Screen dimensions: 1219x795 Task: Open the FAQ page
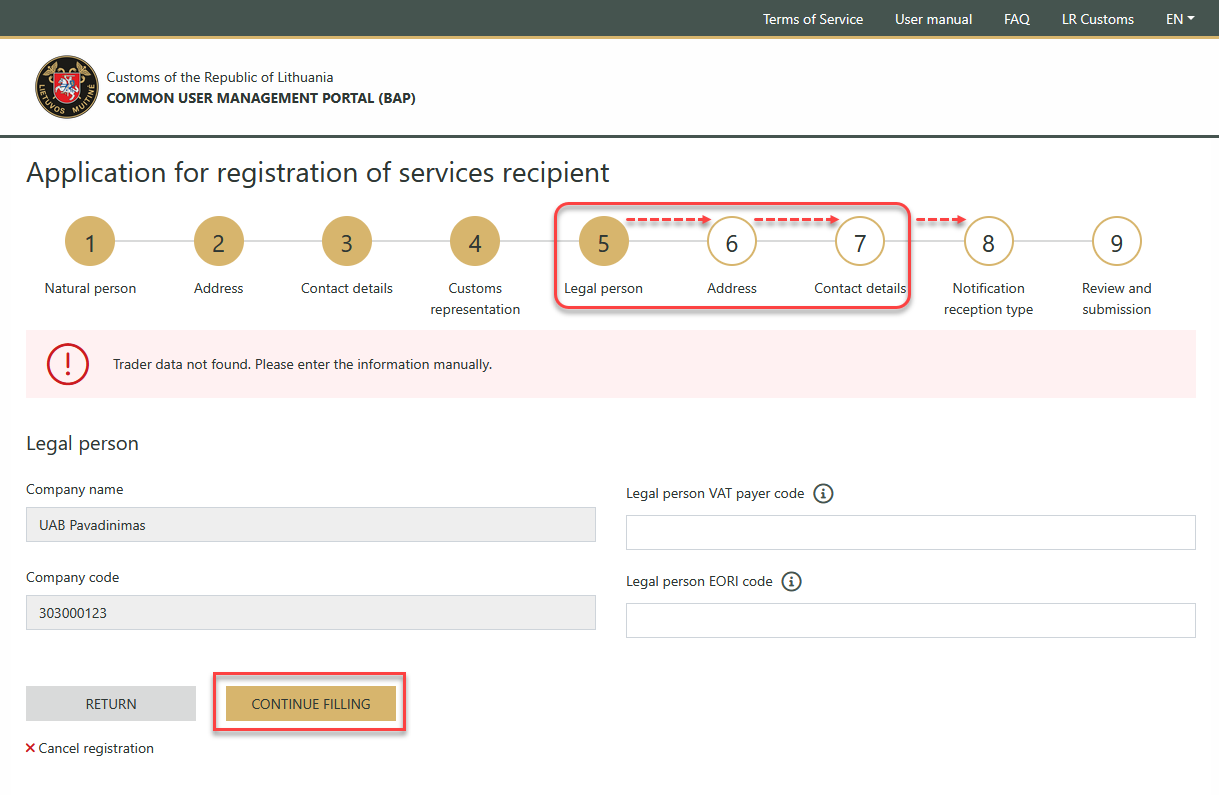point(1016,19)
